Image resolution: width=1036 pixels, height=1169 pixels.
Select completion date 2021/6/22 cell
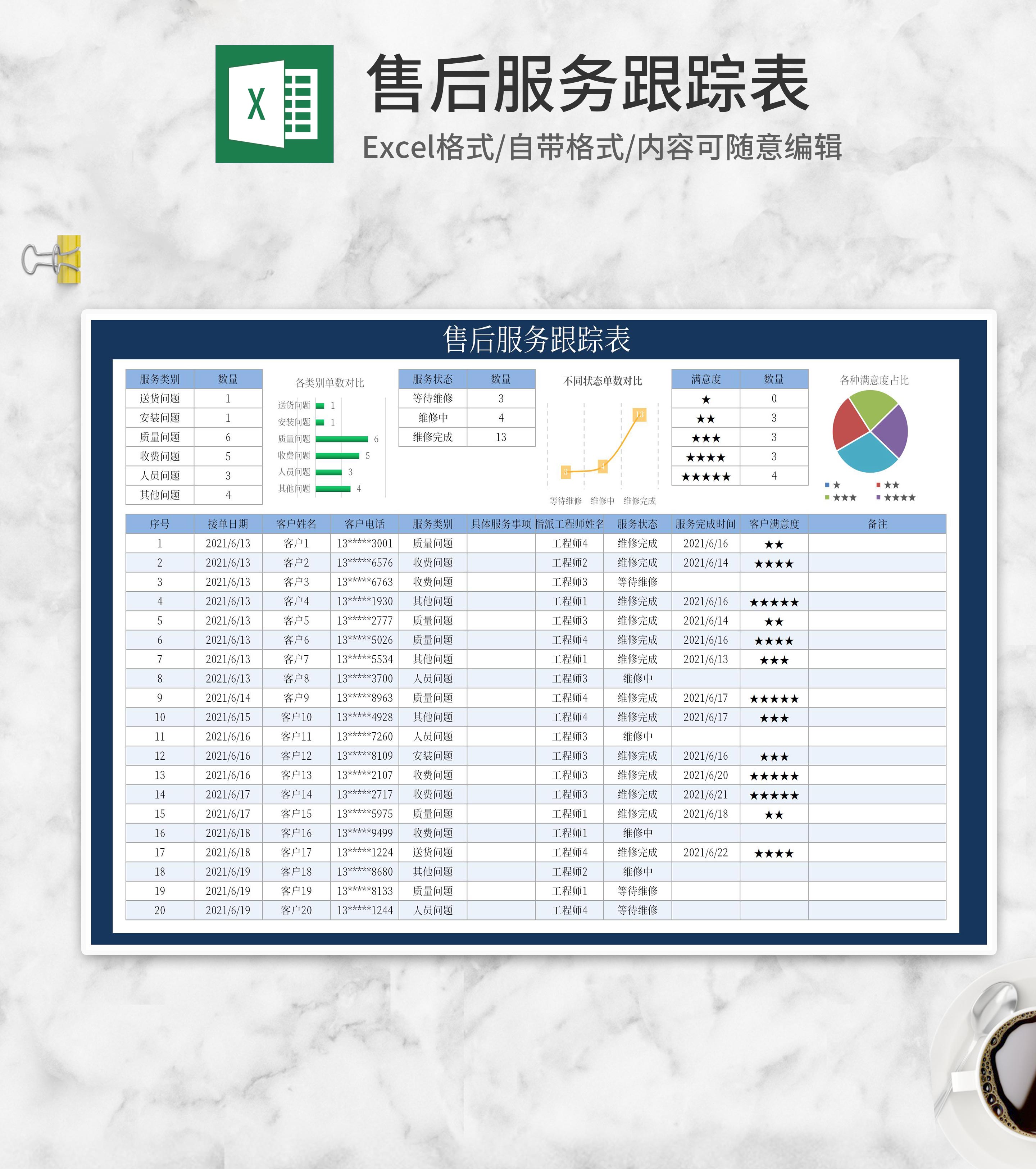pyautogui.click(x=705, y=853)
